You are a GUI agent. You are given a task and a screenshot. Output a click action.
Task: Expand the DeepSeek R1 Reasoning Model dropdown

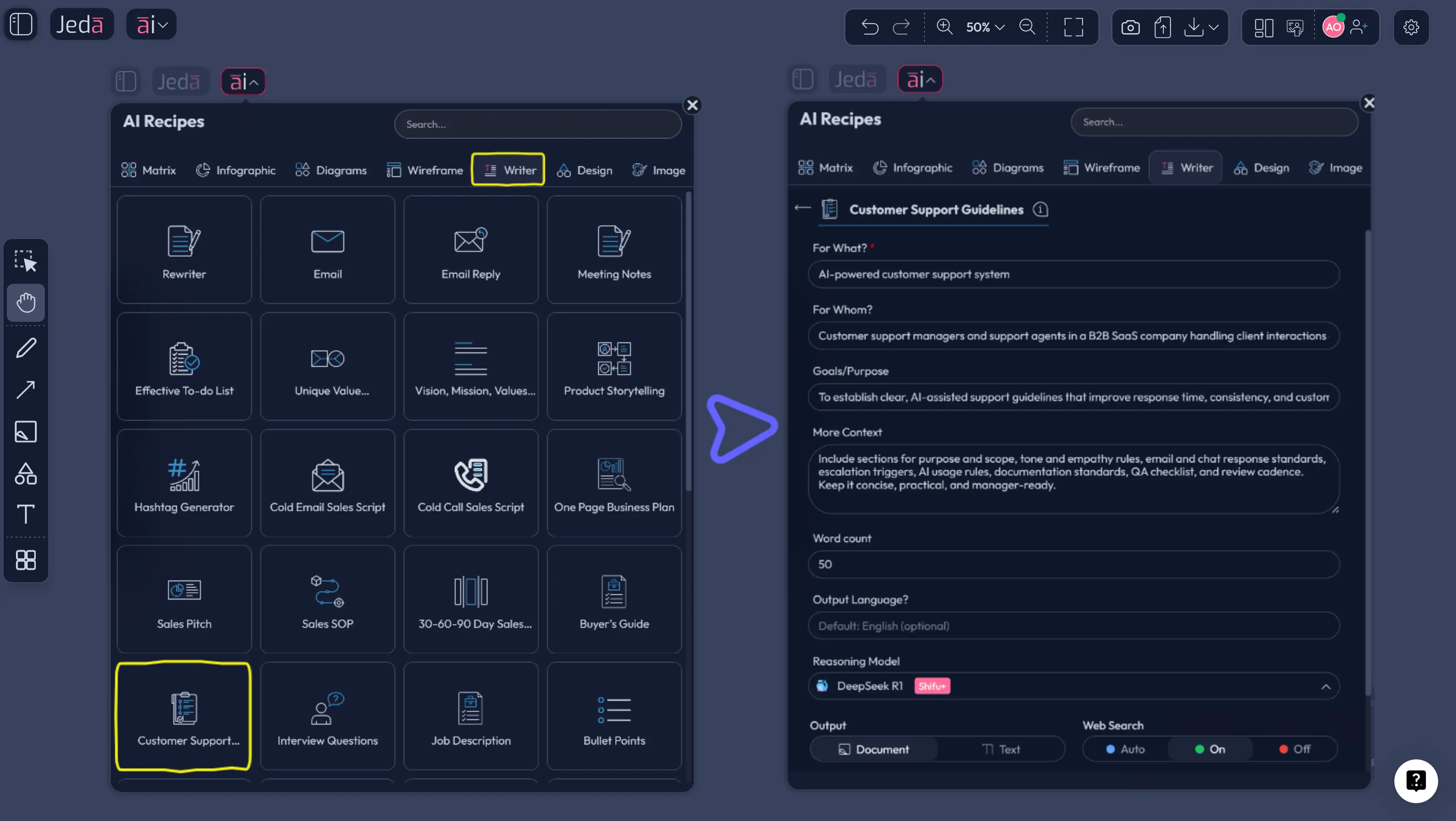point(1074,686)
